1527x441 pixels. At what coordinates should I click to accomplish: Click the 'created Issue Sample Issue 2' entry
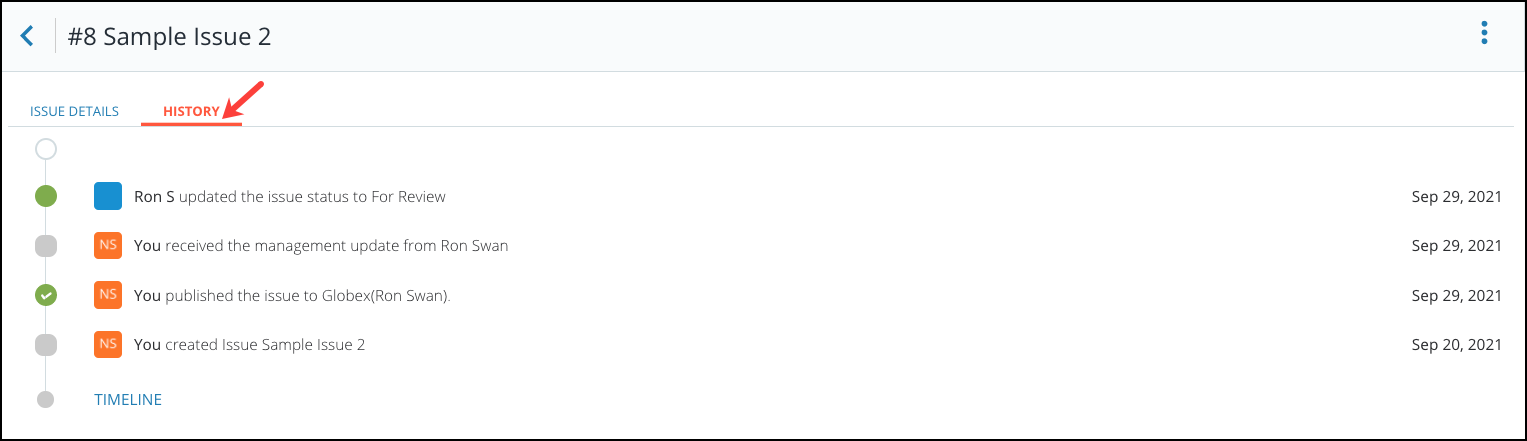(249, 344)
